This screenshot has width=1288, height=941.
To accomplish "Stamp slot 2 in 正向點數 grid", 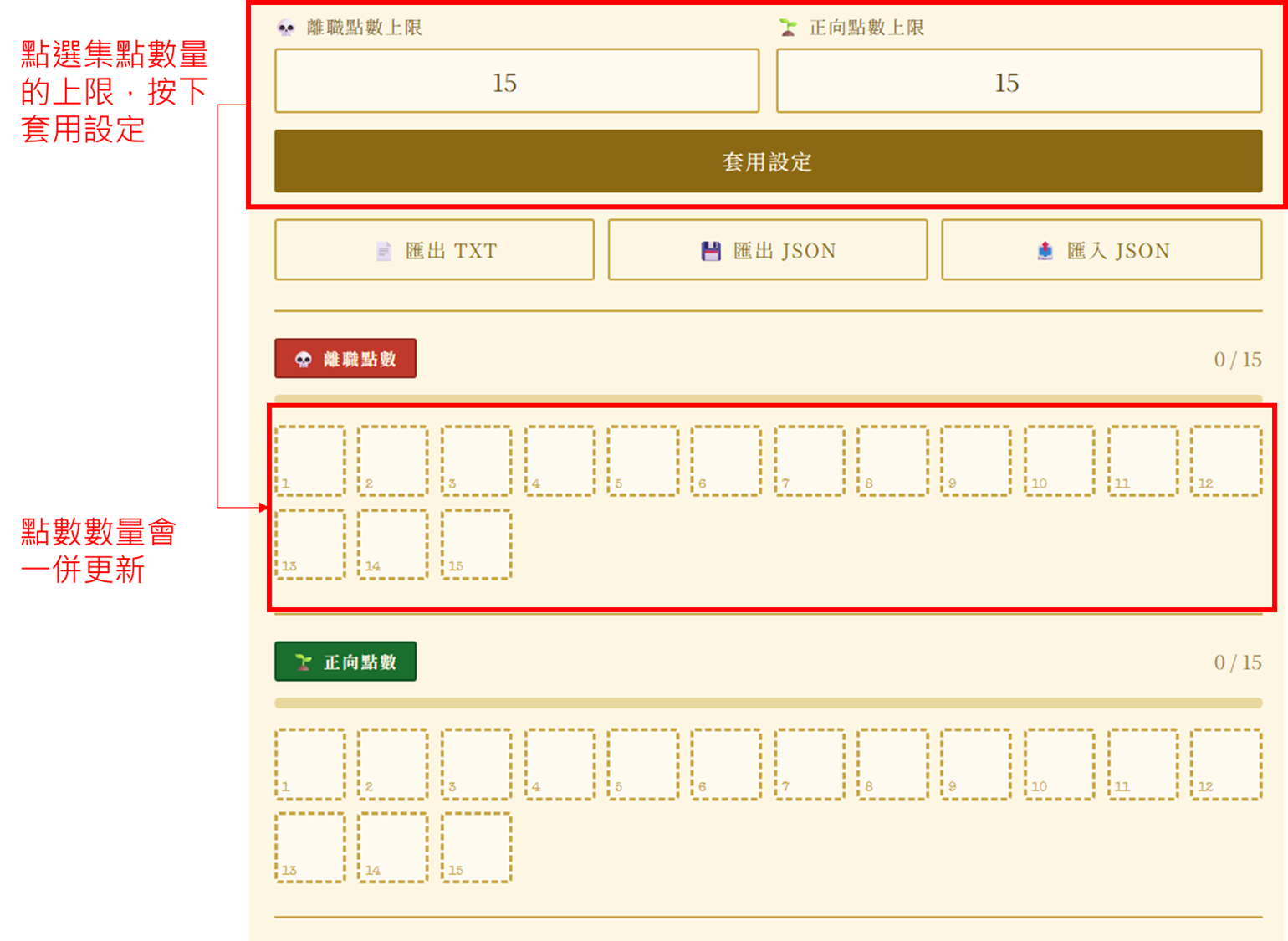I will click(393, 765).
